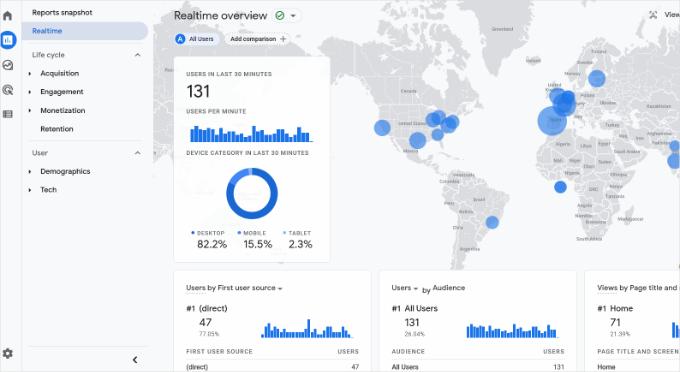Click the 'Views by Page title and' card title
Image resolution: width=680 pixels, height=372 pixels.
pos(638,288)
